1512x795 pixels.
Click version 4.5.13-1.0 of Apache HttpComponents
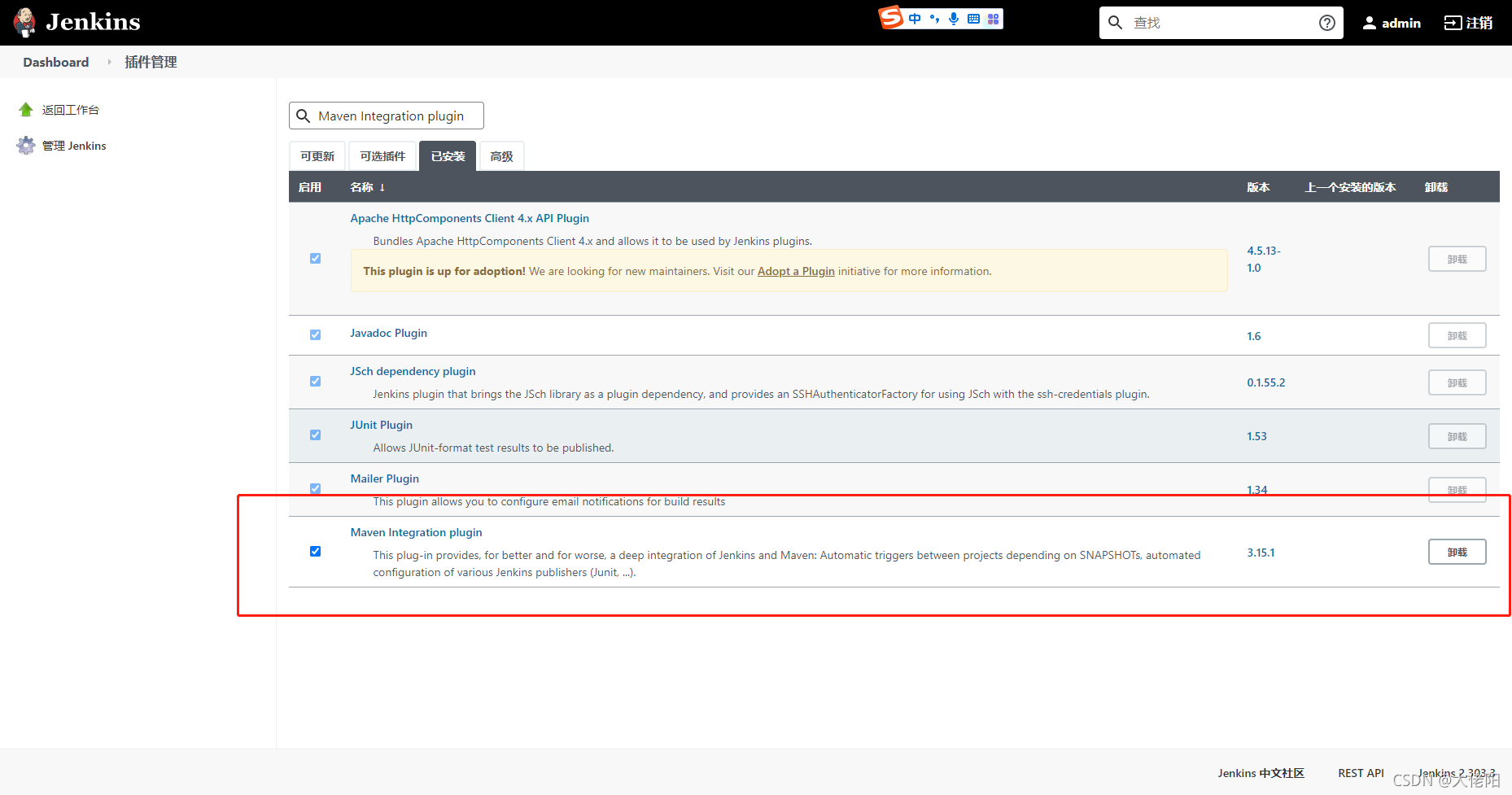tap(1264, 259)
